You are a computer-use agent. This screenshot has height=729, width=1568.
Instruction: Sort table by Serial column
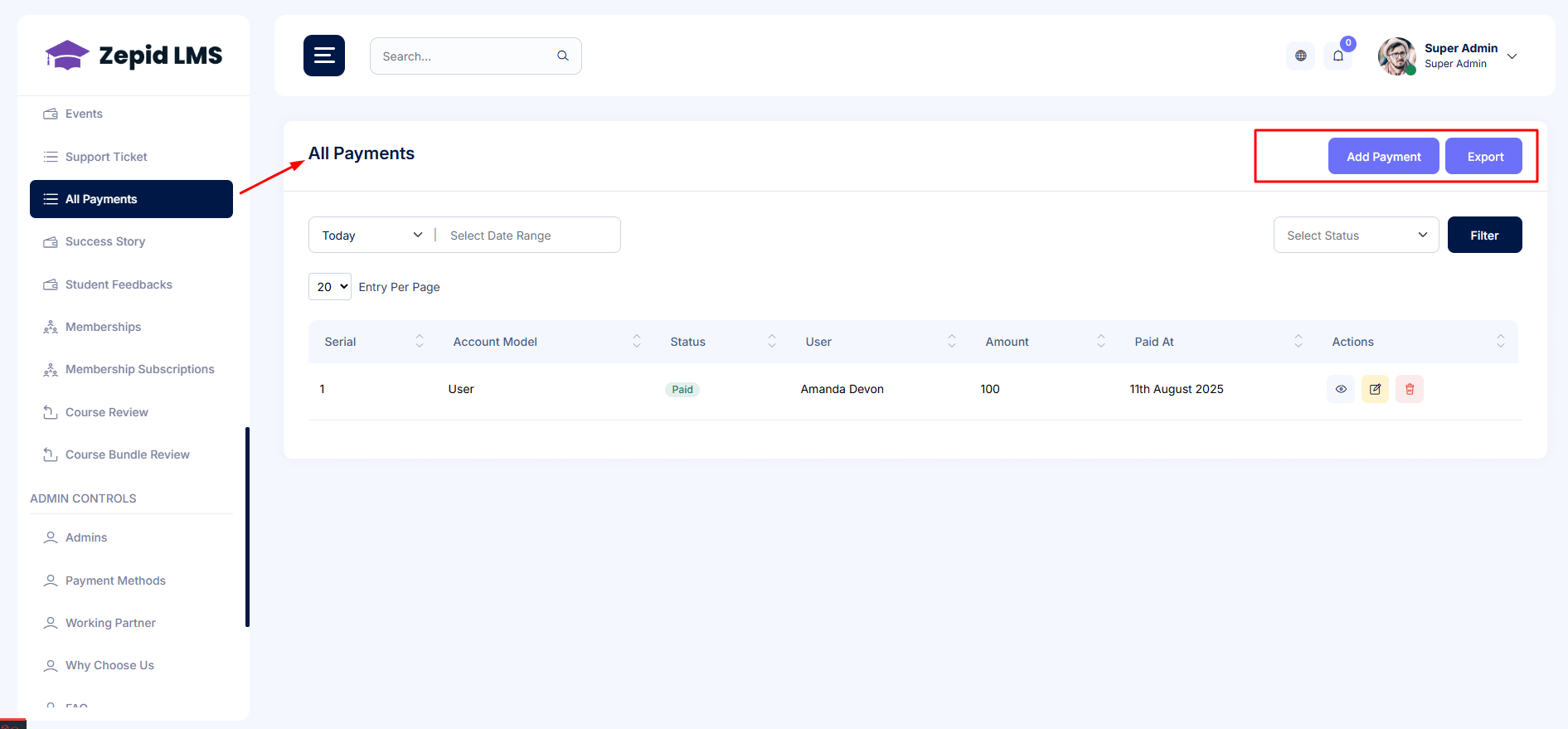click(x=420, y=341)
